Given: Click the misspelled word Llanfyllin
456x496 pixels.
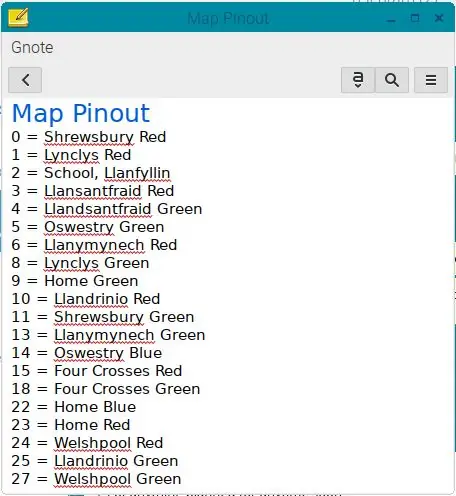Looking at the screenshot, I should (137, 173).
